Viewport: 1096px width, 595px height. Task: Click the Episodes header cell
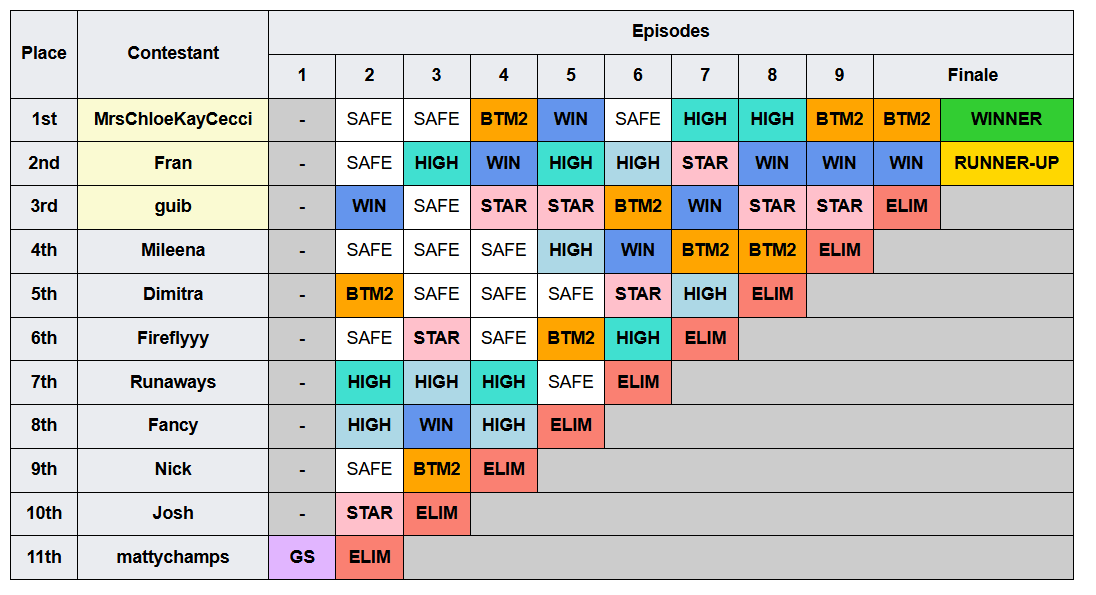tap(671, 32)
